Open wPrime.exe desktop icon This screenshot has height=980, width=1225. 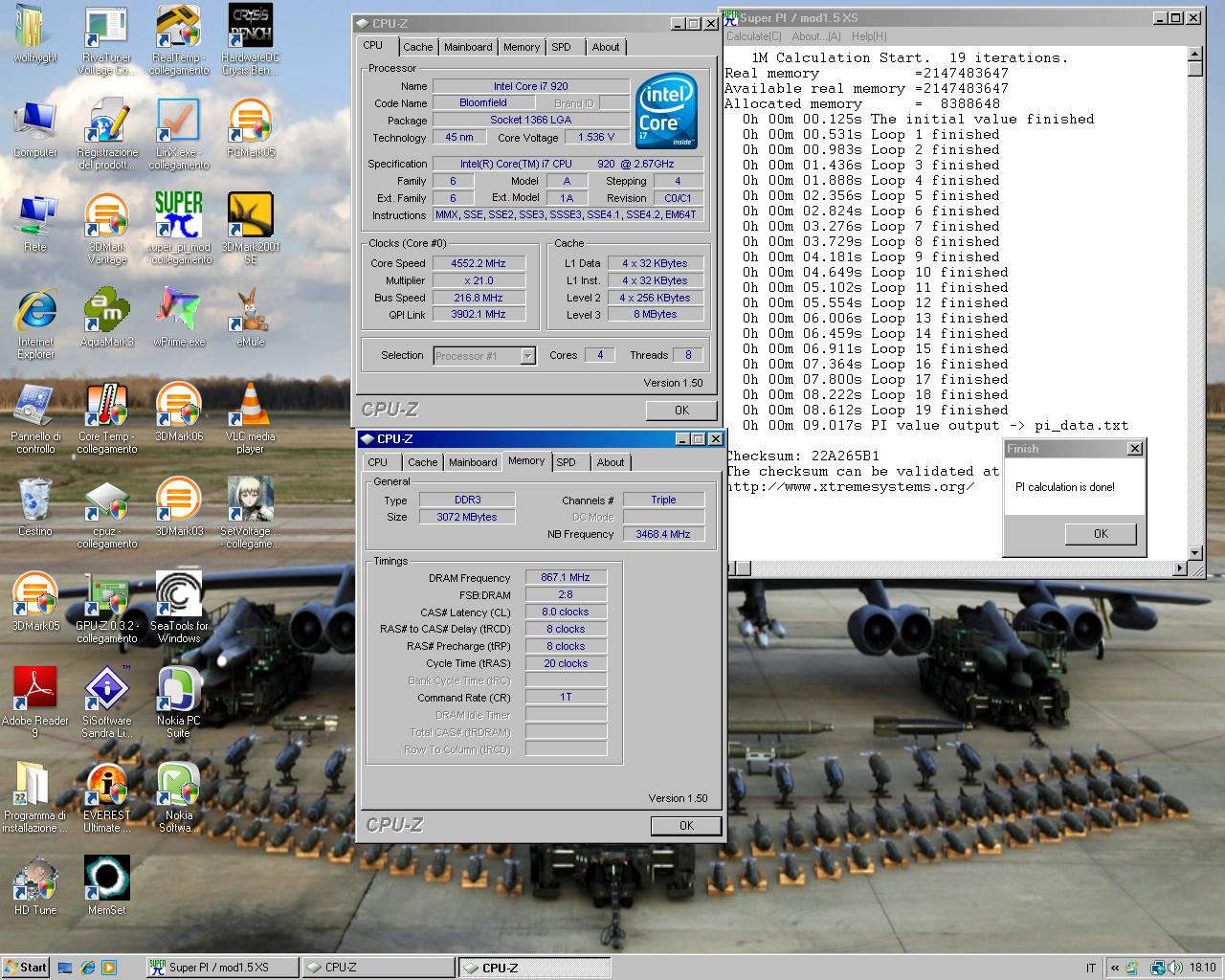click(179, 318)
